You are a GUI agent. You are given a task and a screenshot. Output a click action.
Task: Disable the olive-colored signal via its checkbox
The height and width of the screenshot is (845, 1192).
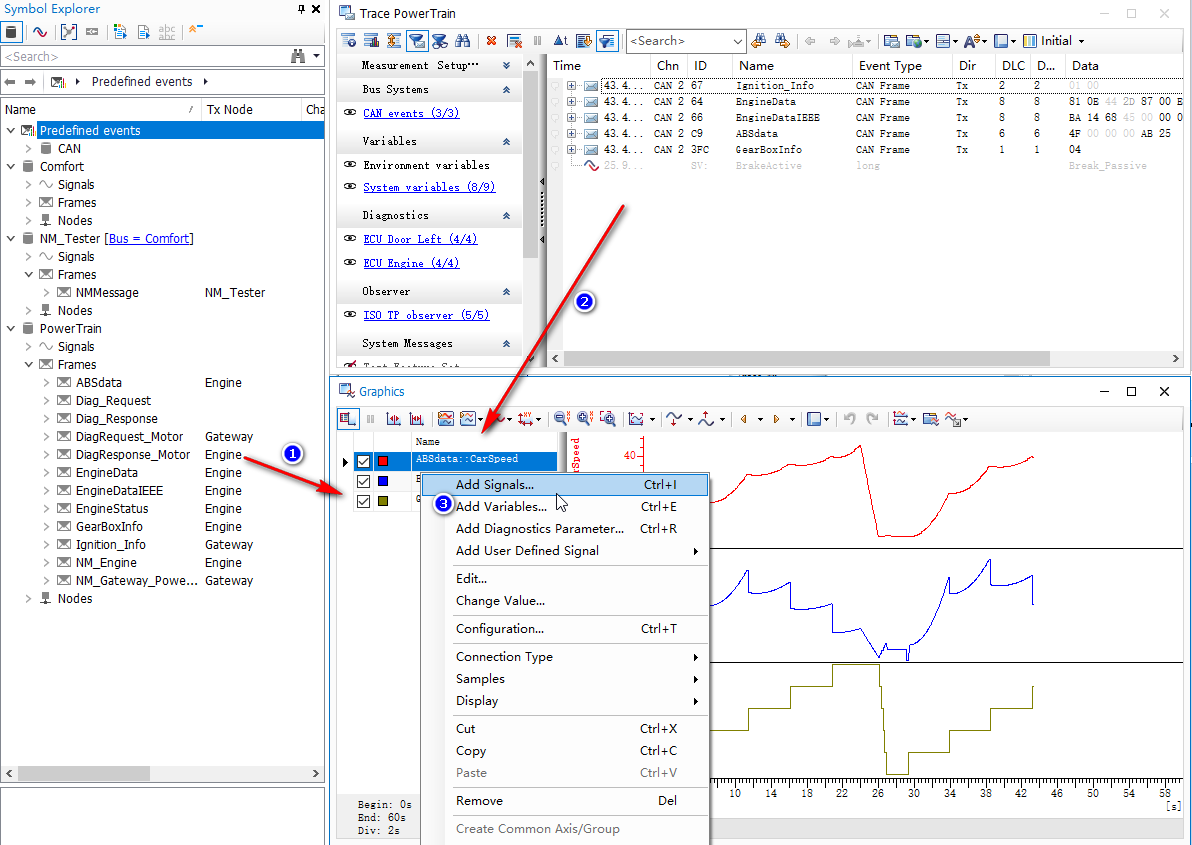[363, 501]
